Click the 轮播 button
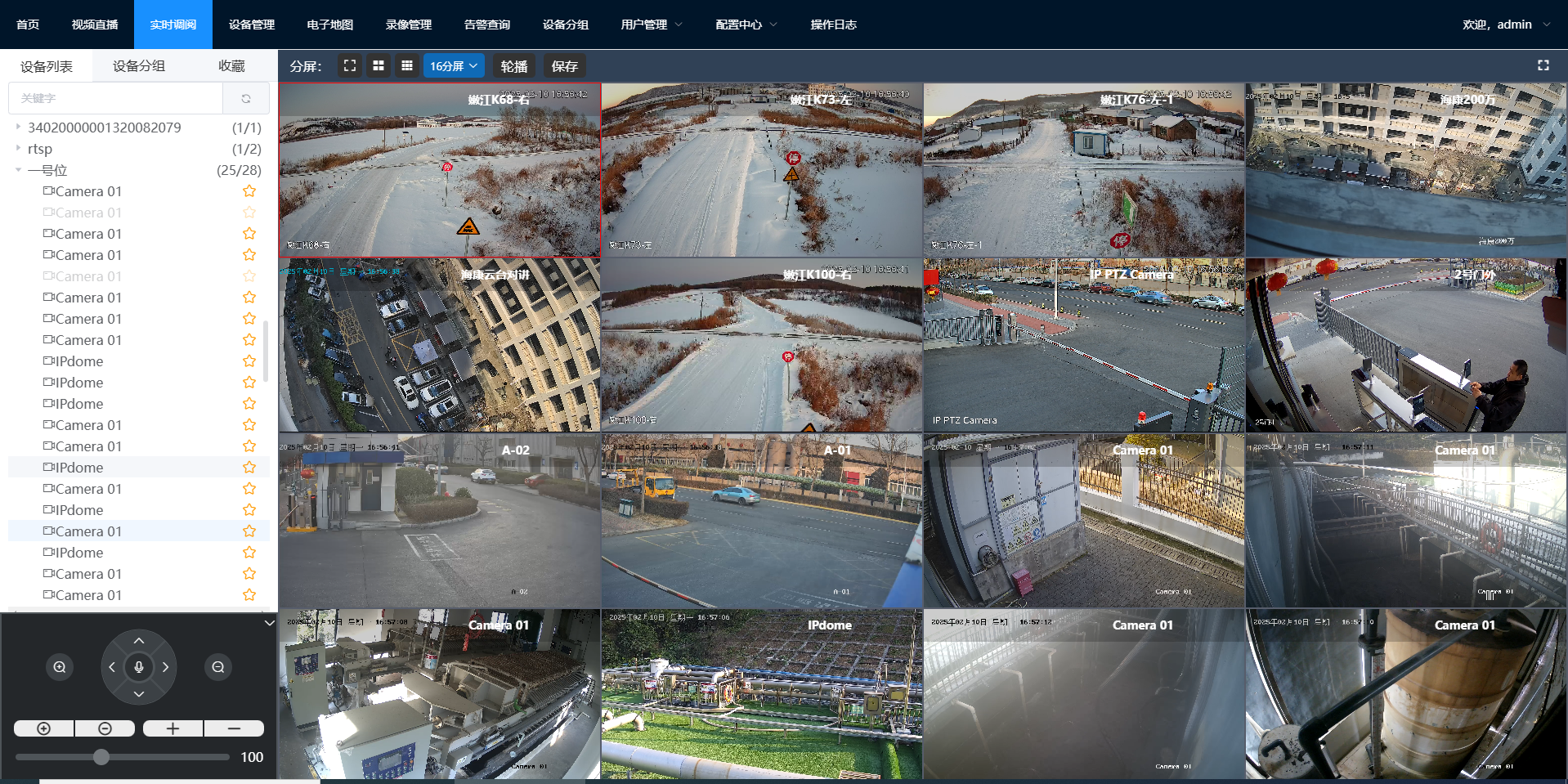1568x784 pixels. click(x=514, y=66)
